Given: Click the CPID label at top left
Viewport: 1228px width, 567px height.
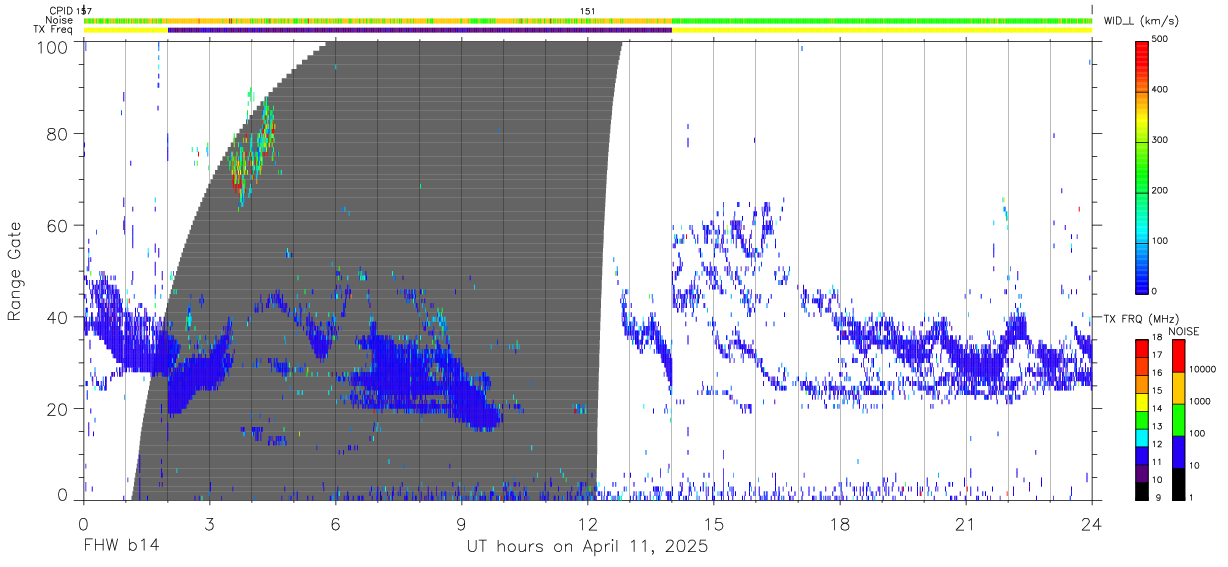Looking at the screenshot, I should tap(60, 10).
